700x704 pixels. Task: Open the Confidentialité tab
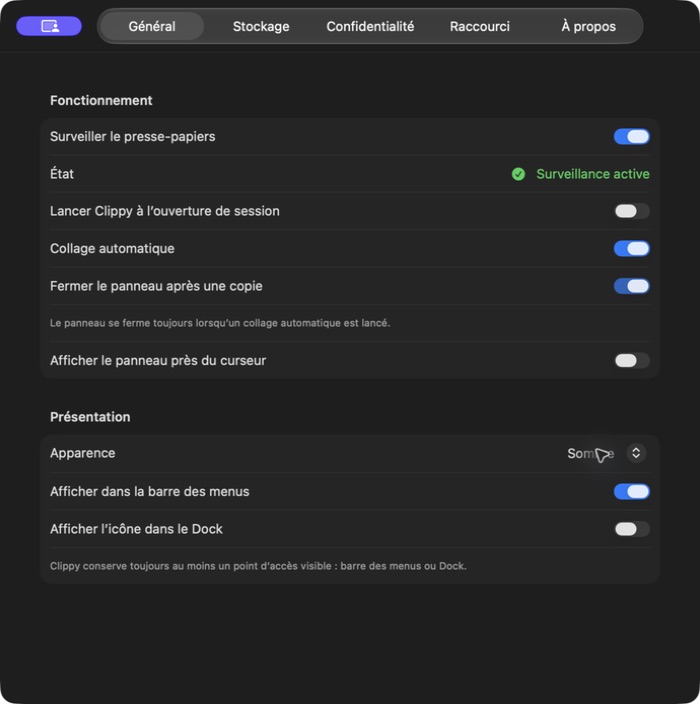tap(370, 26)
